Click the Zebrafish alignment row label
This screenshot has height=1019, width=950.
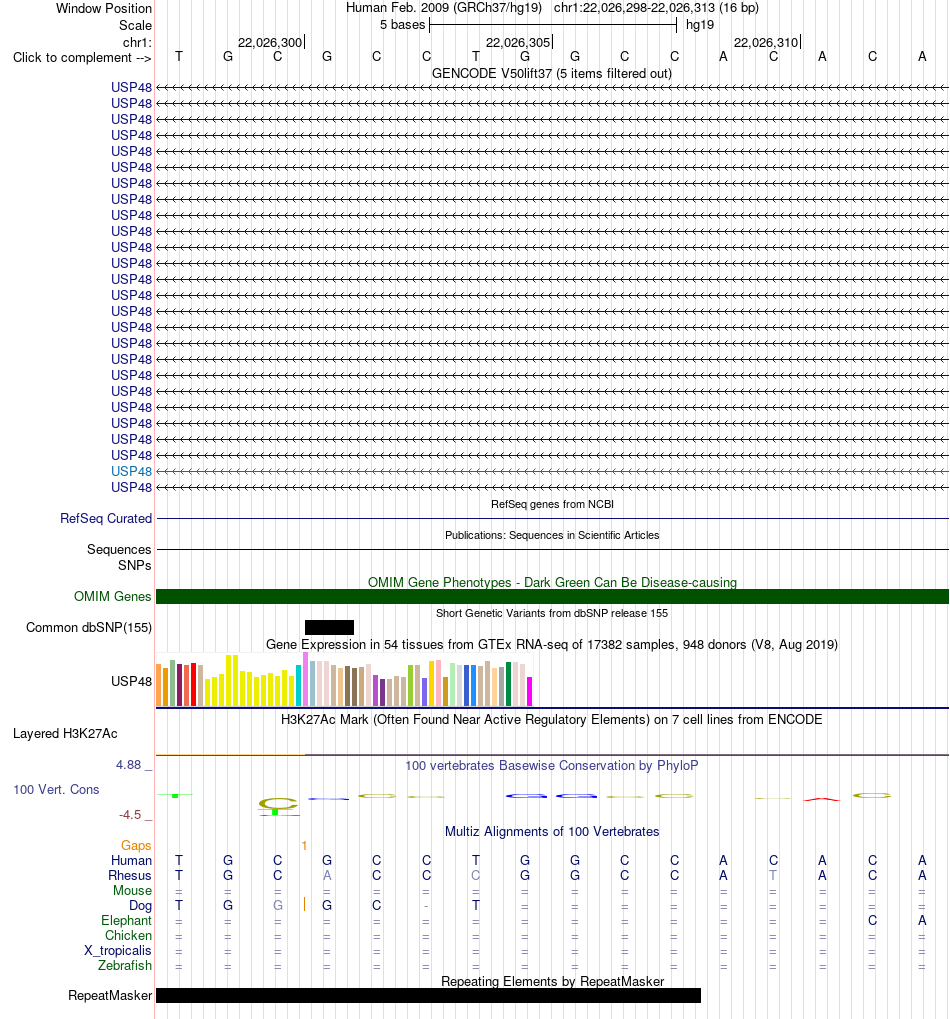[x=125, y=965]
